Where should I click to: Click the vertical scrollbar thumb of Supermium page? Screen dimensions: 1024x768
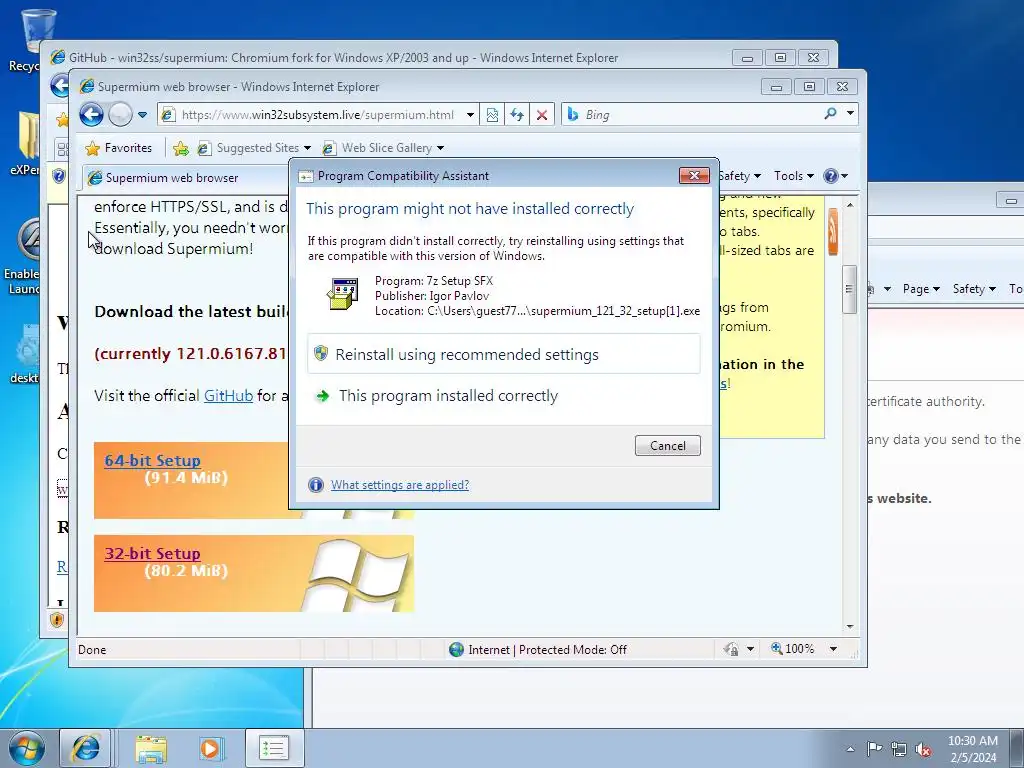point(850,289)
